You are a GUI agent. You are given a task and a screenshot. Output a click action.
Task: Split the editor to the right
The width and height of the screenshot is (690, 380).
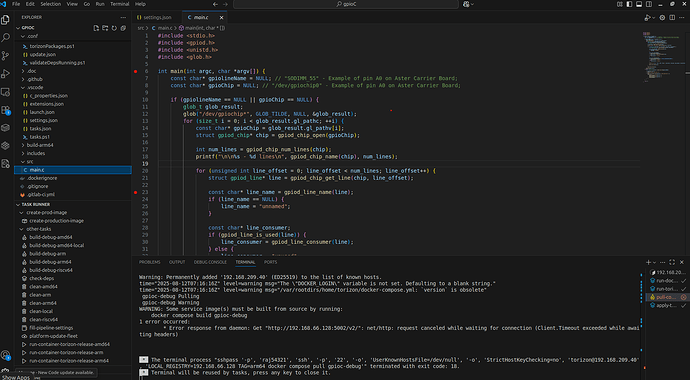click(x=672, y=18)
